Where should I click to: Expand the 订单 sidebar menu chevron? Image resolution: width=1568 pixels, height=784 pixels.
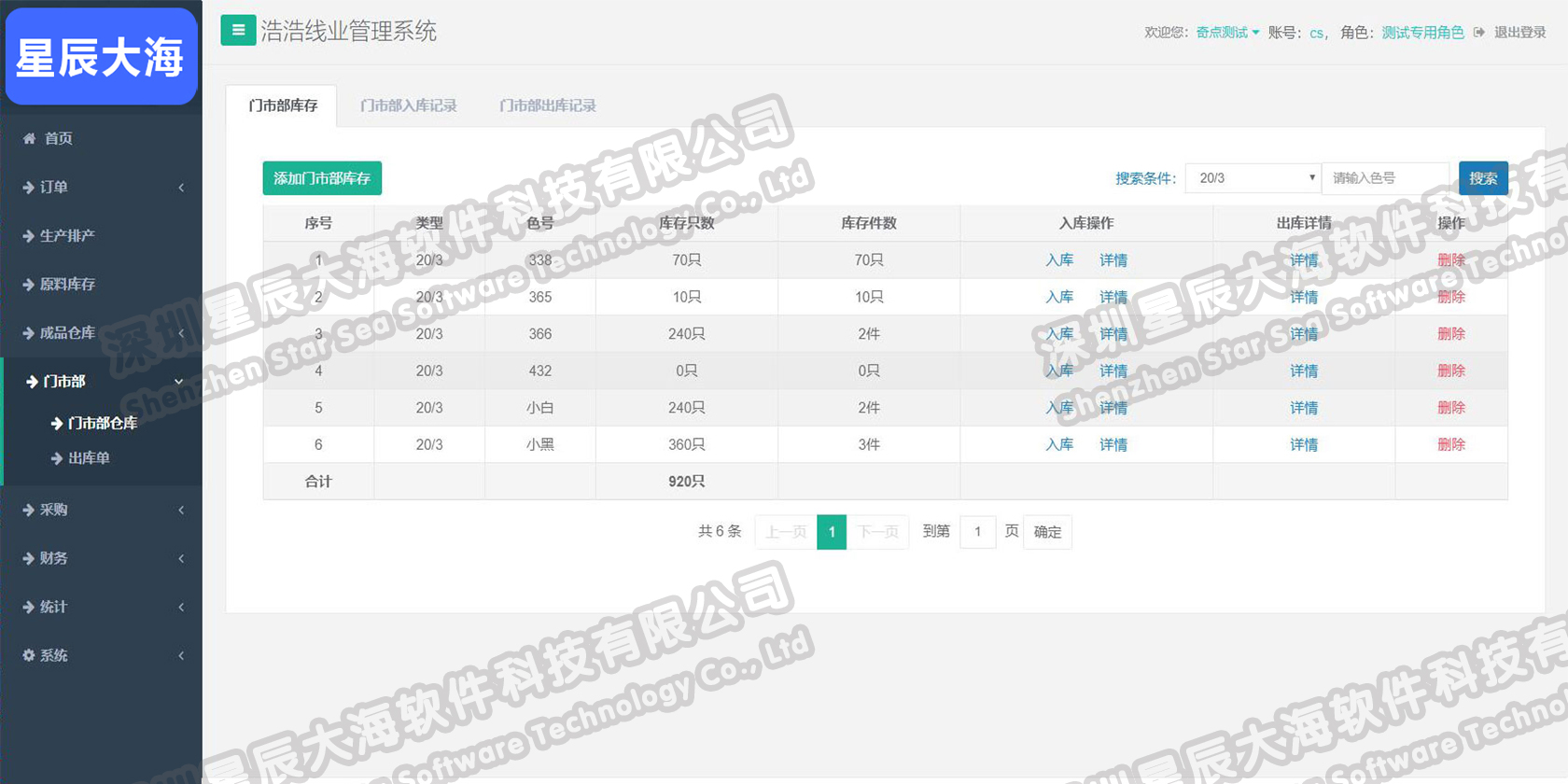coord(181,188)
